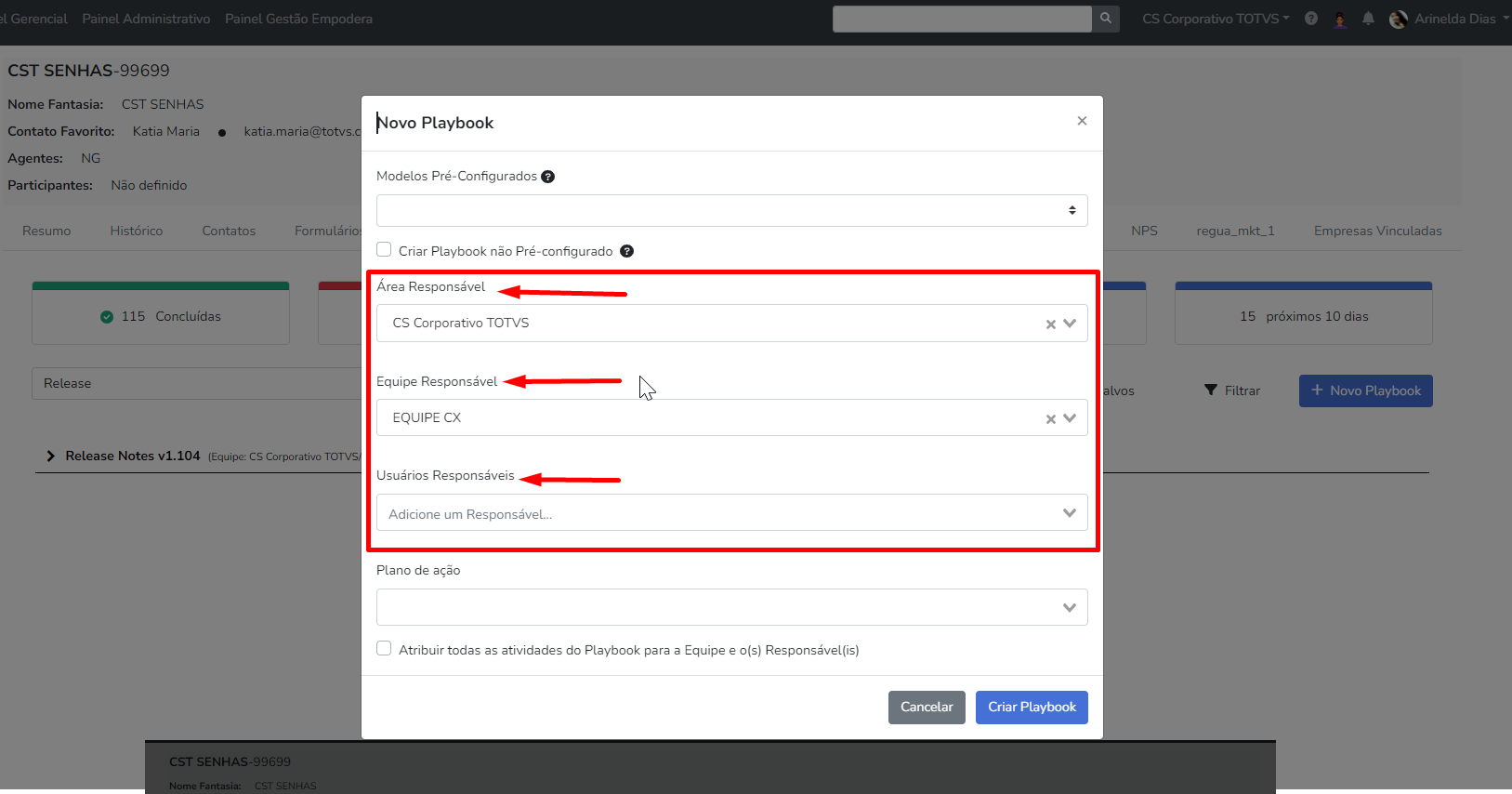Click the search magnifier icon in top bar

pos(1105,19)
